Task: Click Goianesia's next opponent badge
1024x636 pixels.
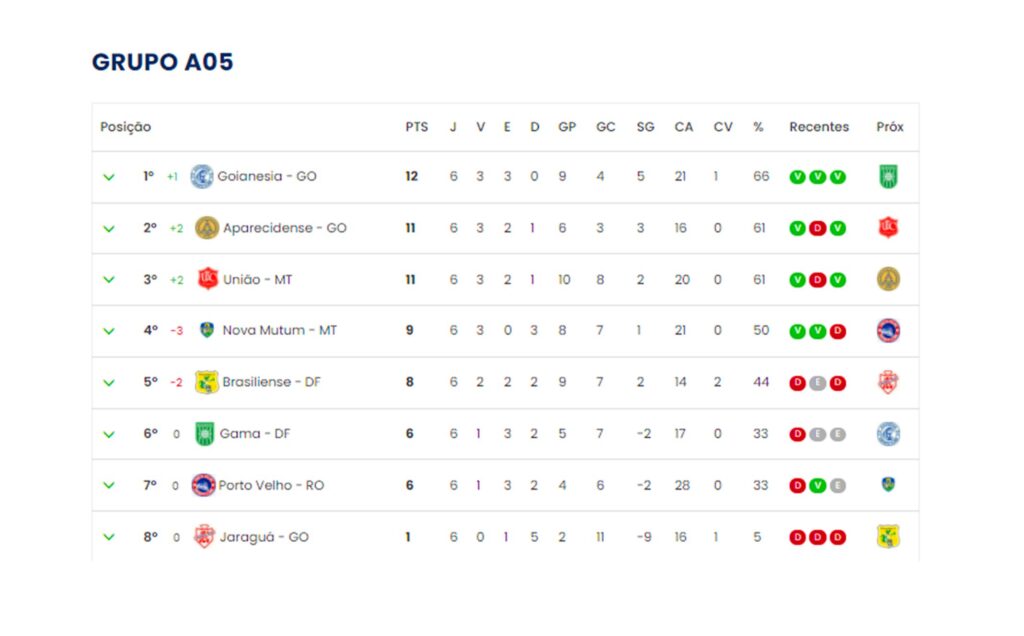Action: pyautogui.click(x=888, y=176)
